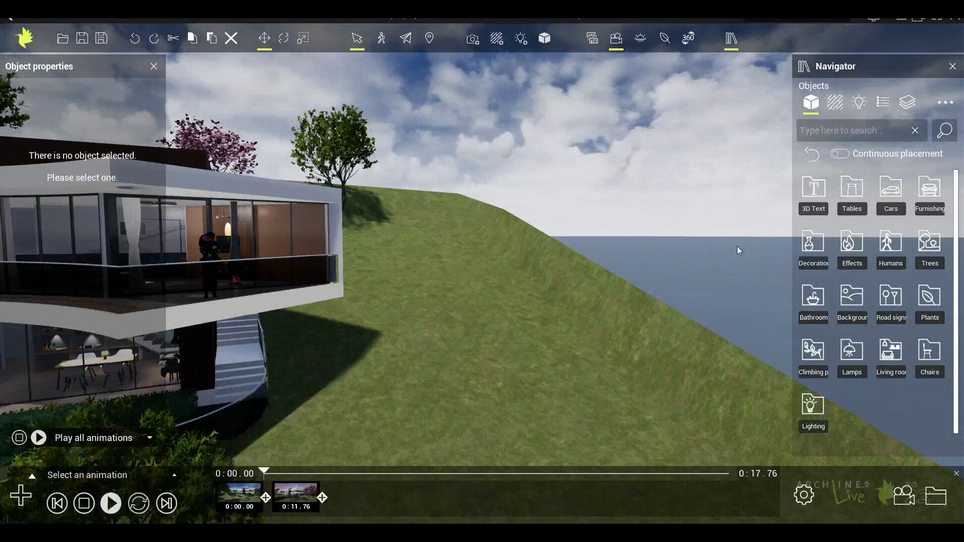
Task: Select the keyframe thumbnail at 0:11.76
Action: tap(296, 497)
